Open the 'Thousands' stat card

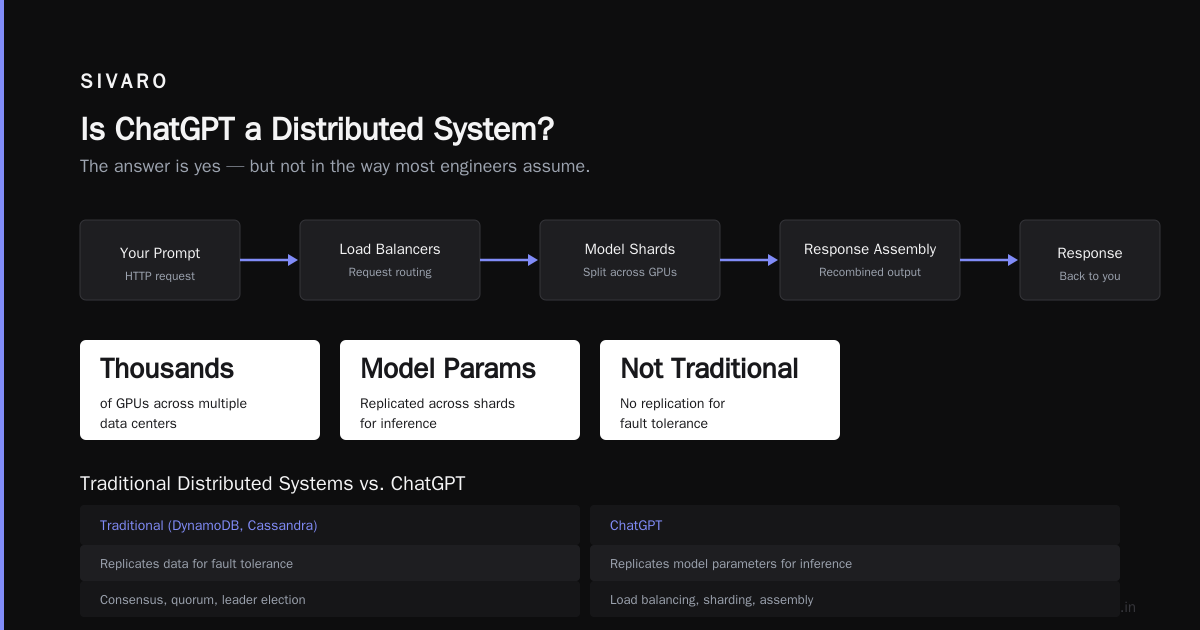[200, 390]
